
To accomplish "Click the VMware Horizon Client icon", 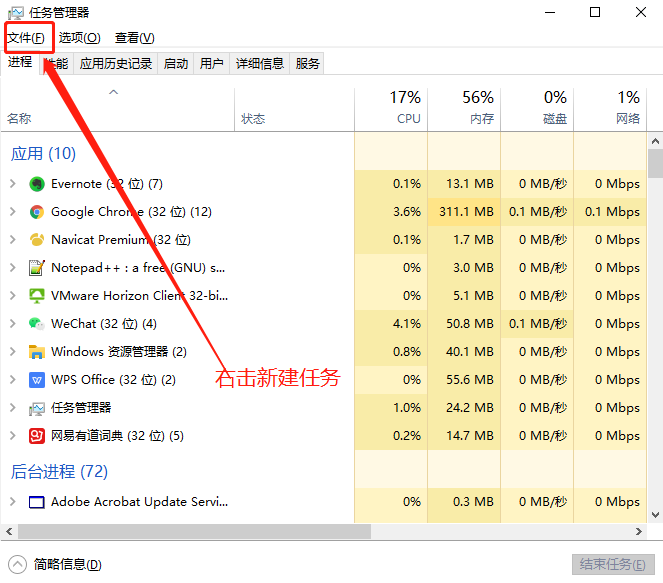I will (37, 296).
